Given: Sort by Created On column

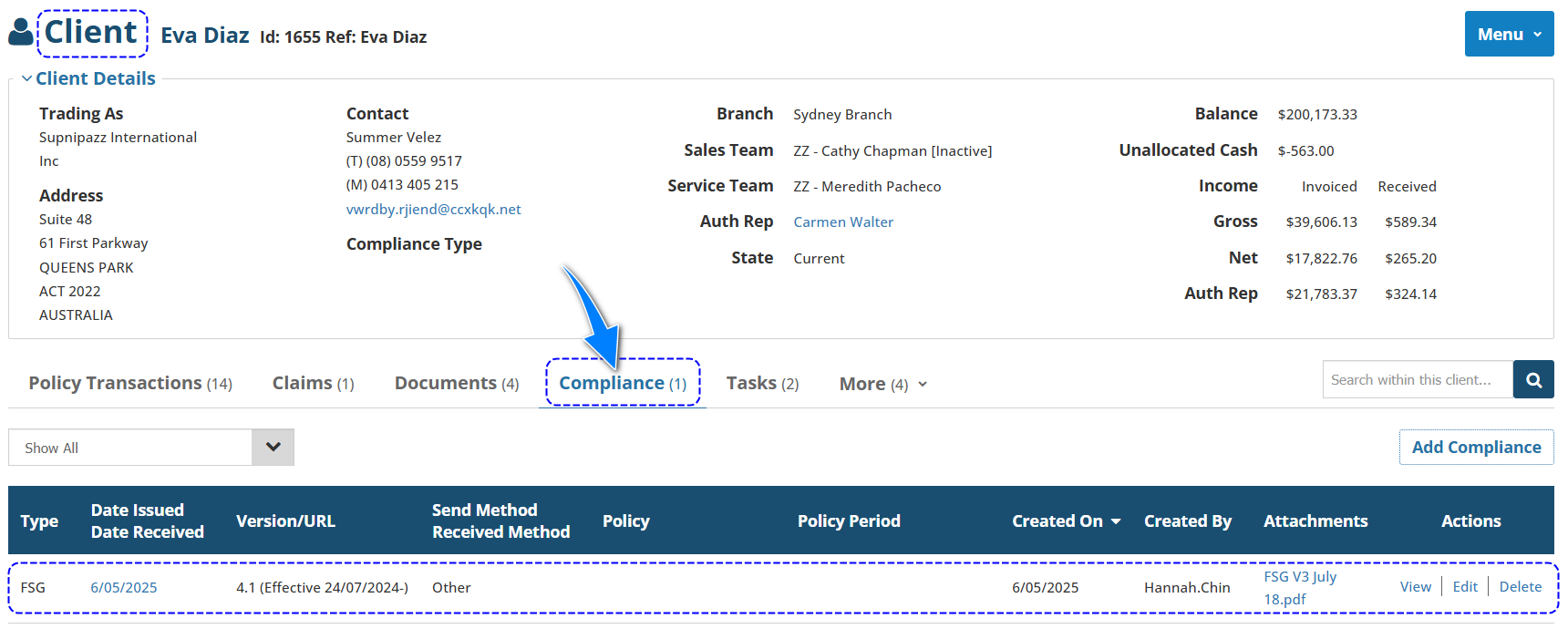Looking at the screenshot, I should point(1065,521).
